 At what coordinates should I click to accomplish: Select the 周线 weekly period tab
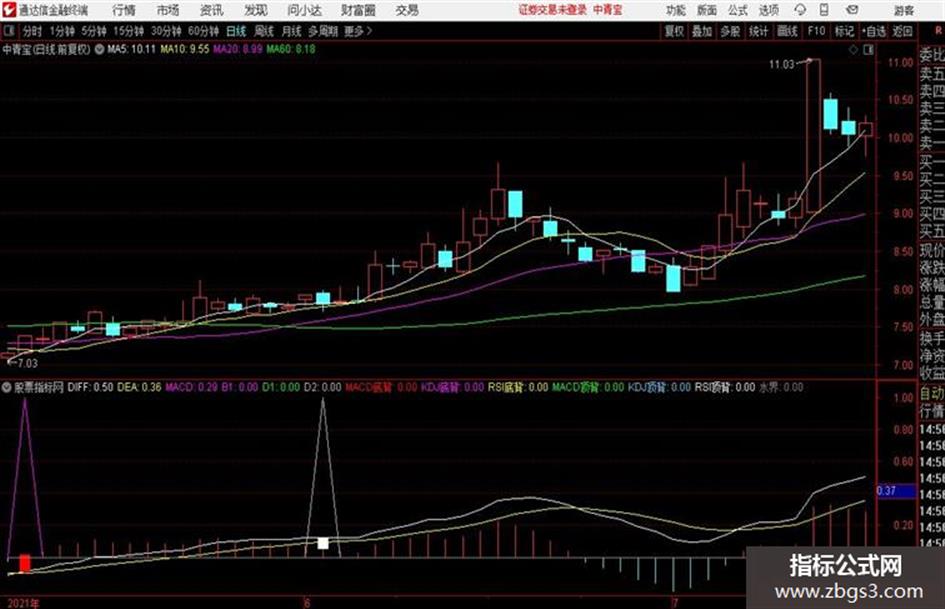[x=264, y=31]
